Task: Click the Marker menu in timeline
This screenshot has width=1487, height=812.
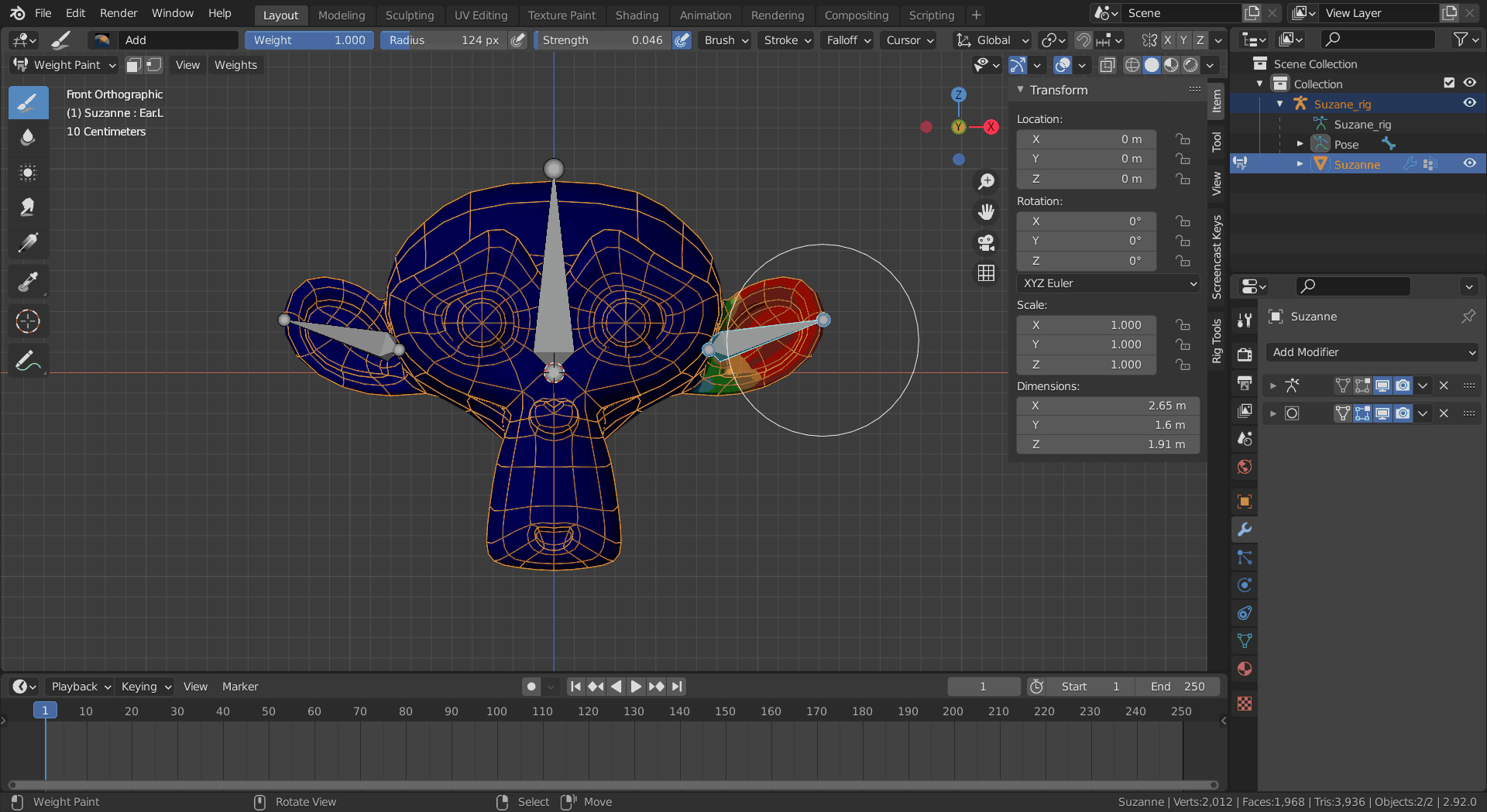Action: pyautogui.click(x=240, y=687)
